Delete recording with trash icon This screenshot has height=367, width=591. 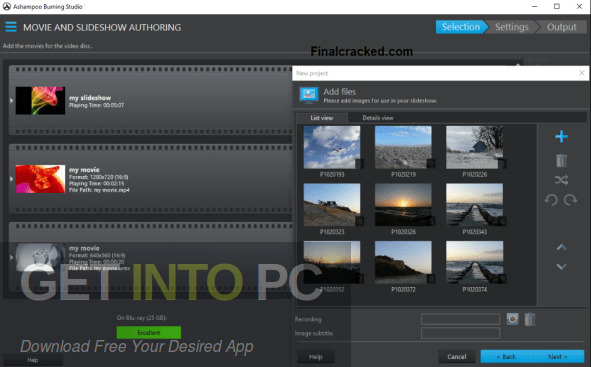click(530, 319)
